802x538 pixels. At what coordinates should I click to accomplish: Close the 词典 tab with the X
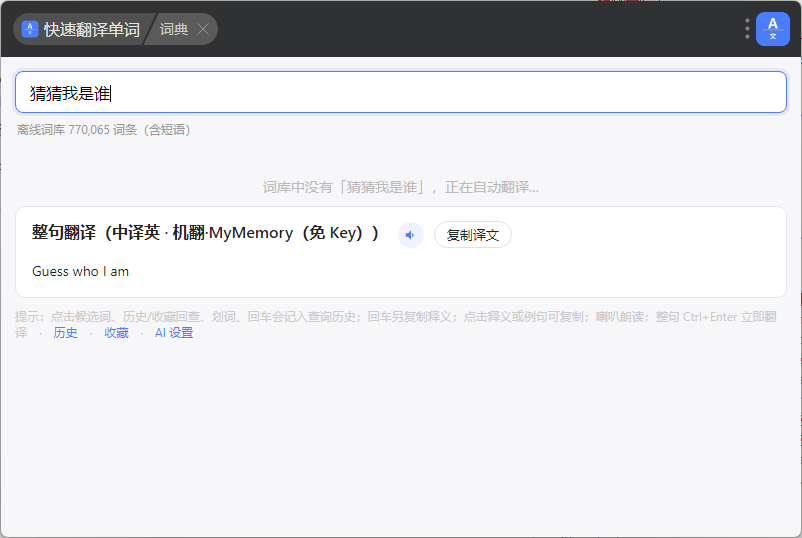pos(203,29)
